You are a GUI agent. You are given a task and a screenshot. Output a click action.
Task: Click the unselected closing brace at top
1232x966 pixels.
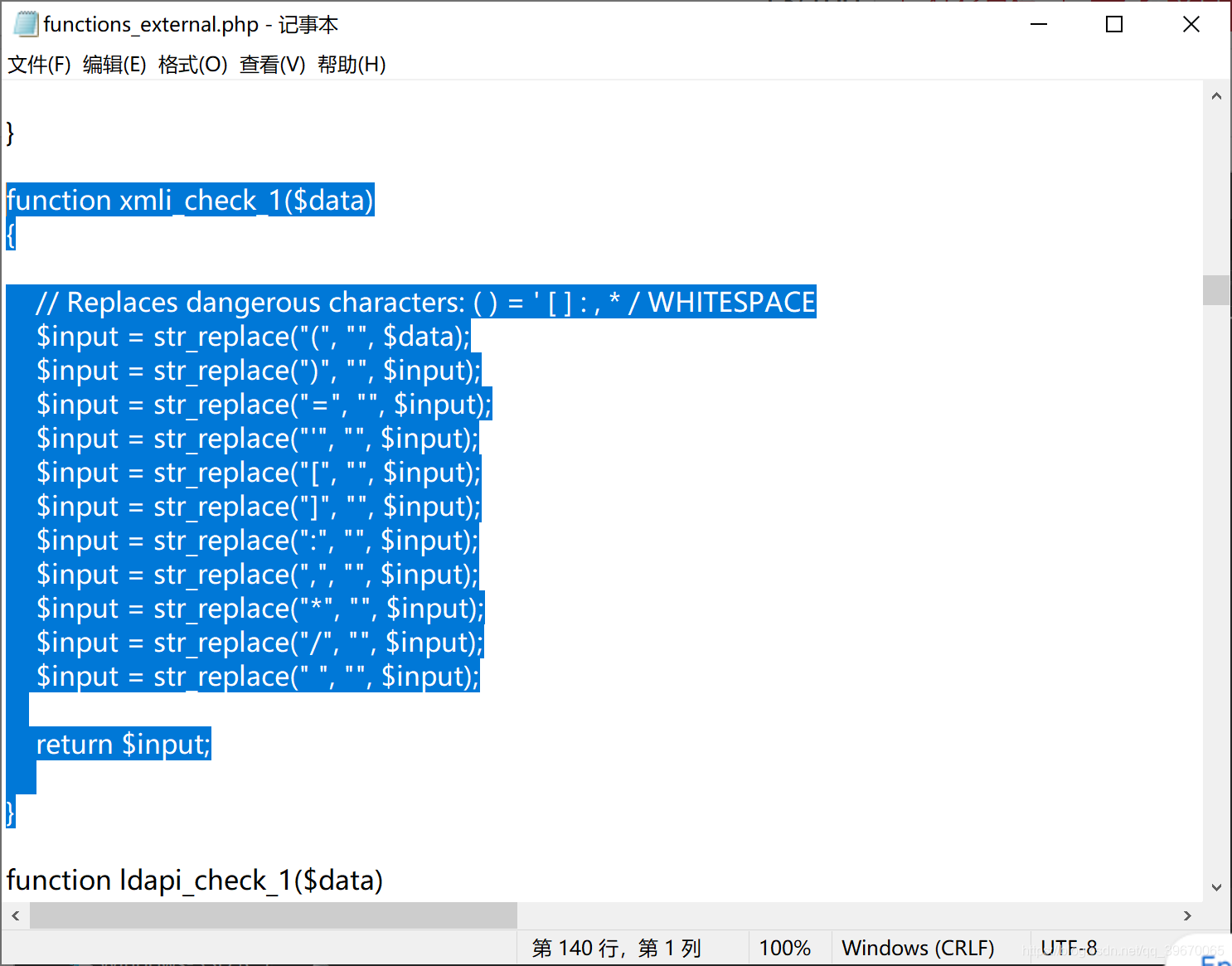click(10, 132)
